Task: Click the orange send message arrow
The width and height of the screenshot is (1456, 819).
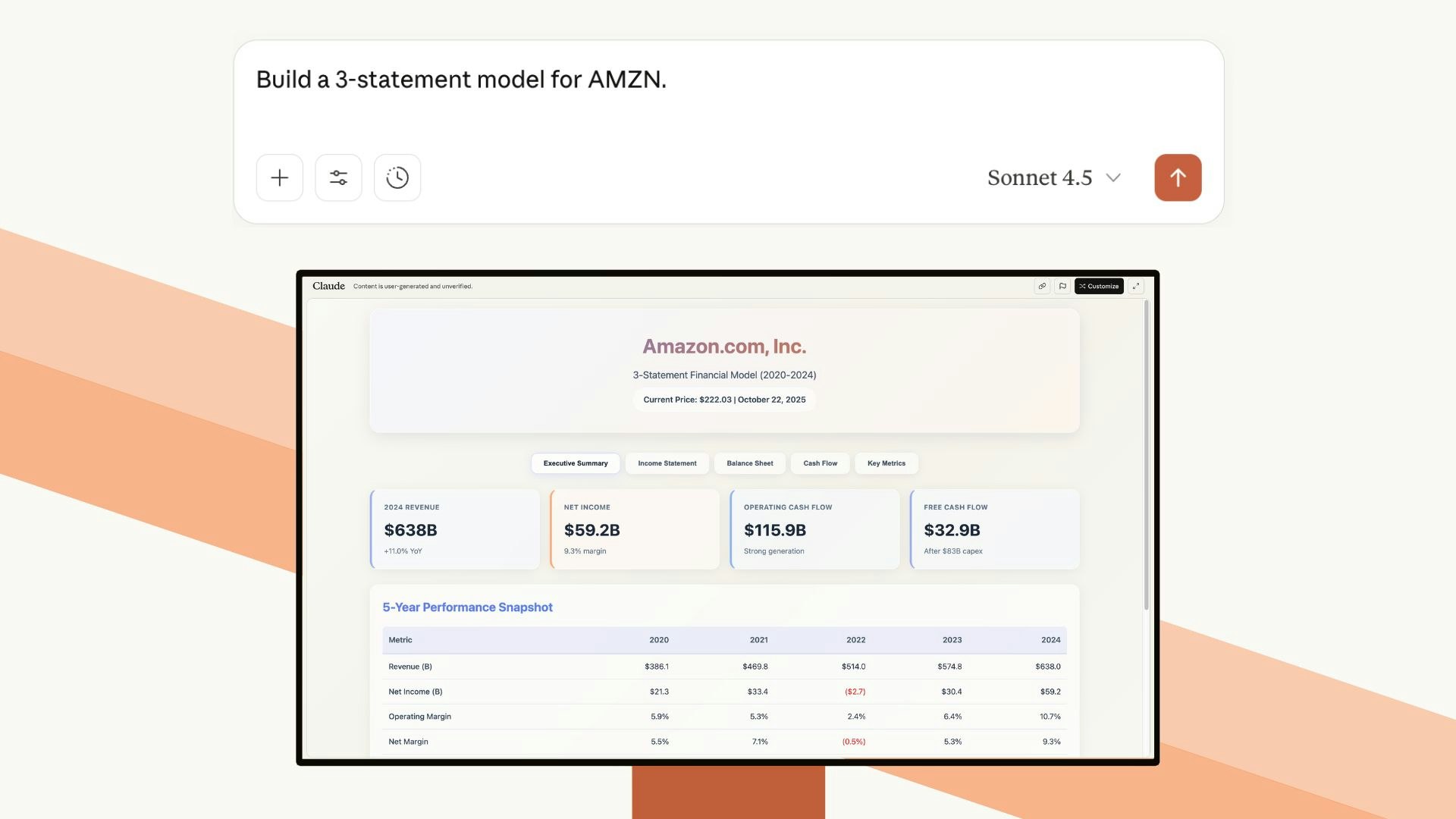Action: (1177, 177)
